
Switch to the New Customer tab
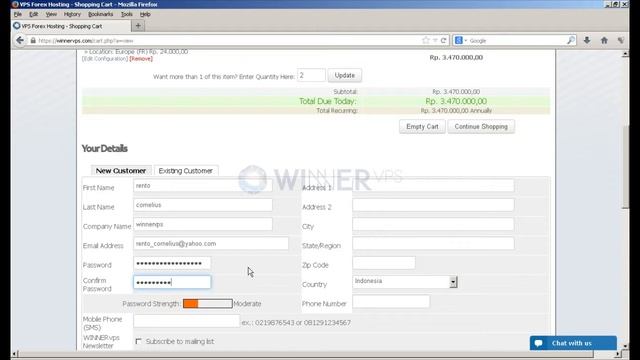121,171
